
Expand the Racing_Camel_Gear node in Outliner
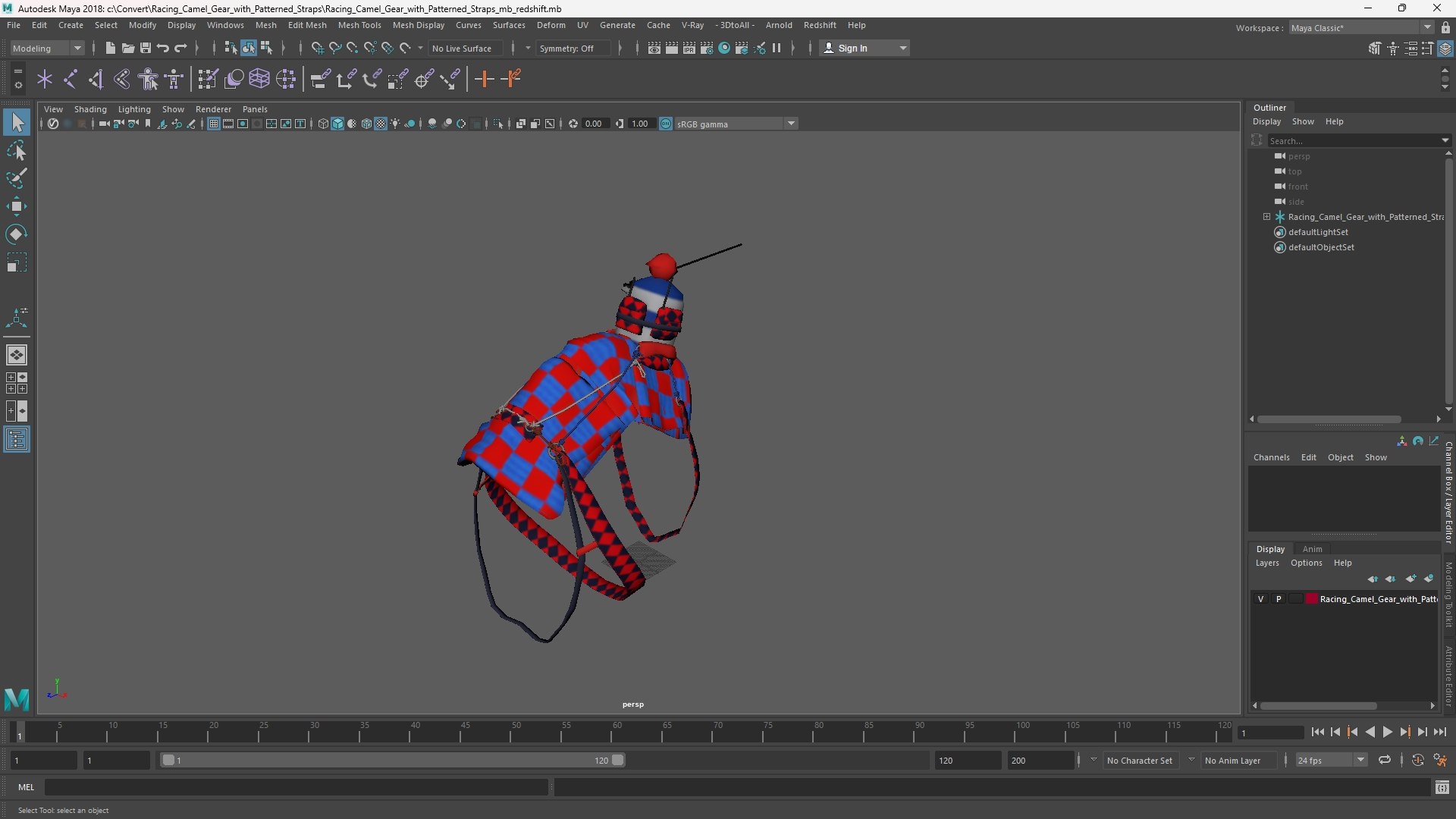pyautogui.click(x=1266, y=217)
